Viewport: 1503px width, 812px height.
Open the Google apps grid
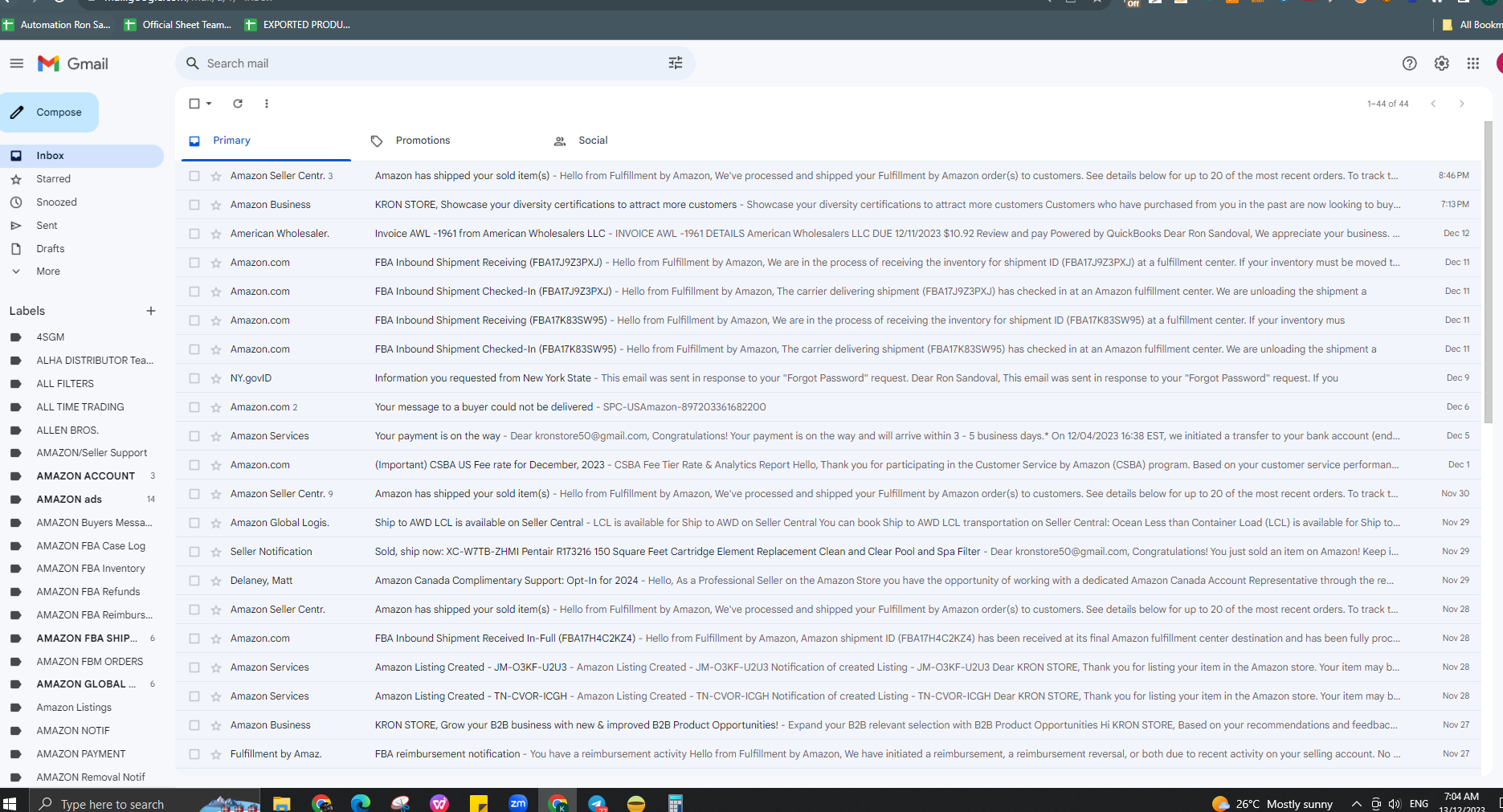click(x=1473, y=63)
